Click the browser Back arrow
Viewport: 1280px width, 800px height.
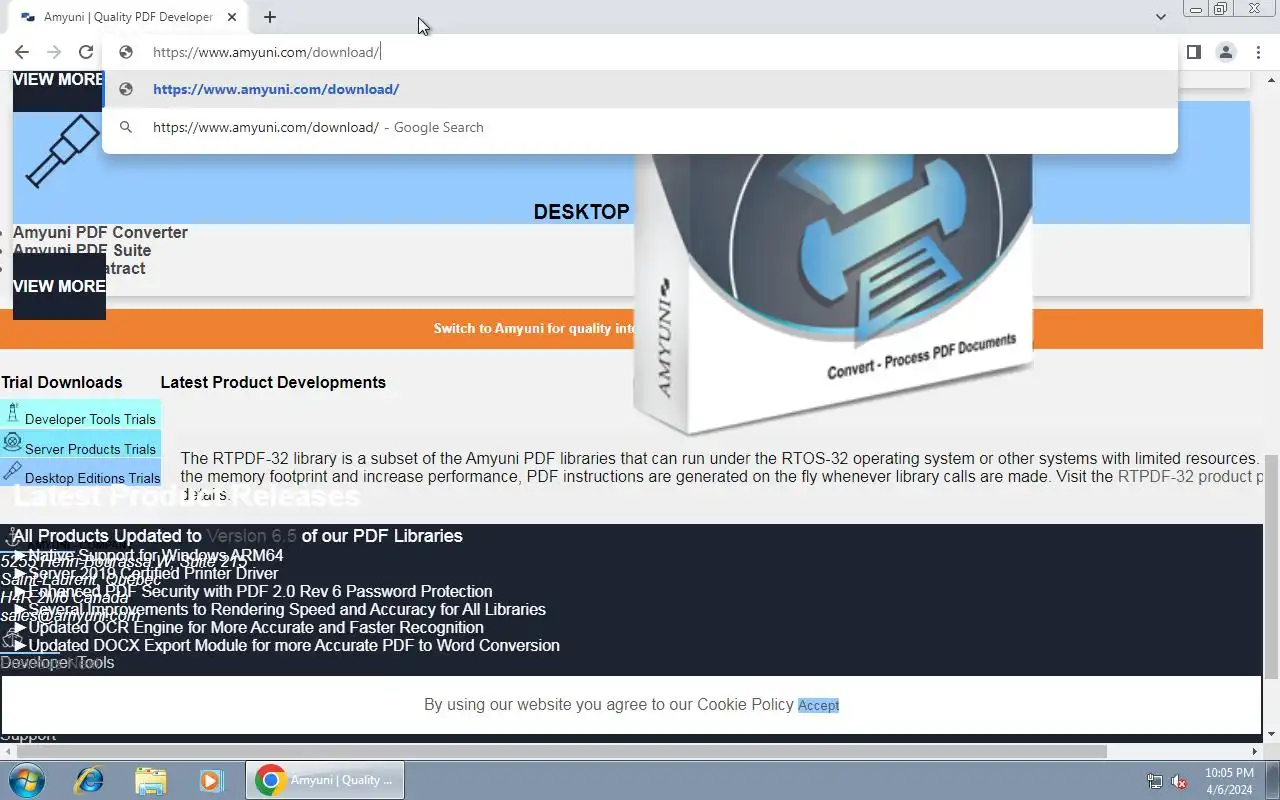point(22,52)
